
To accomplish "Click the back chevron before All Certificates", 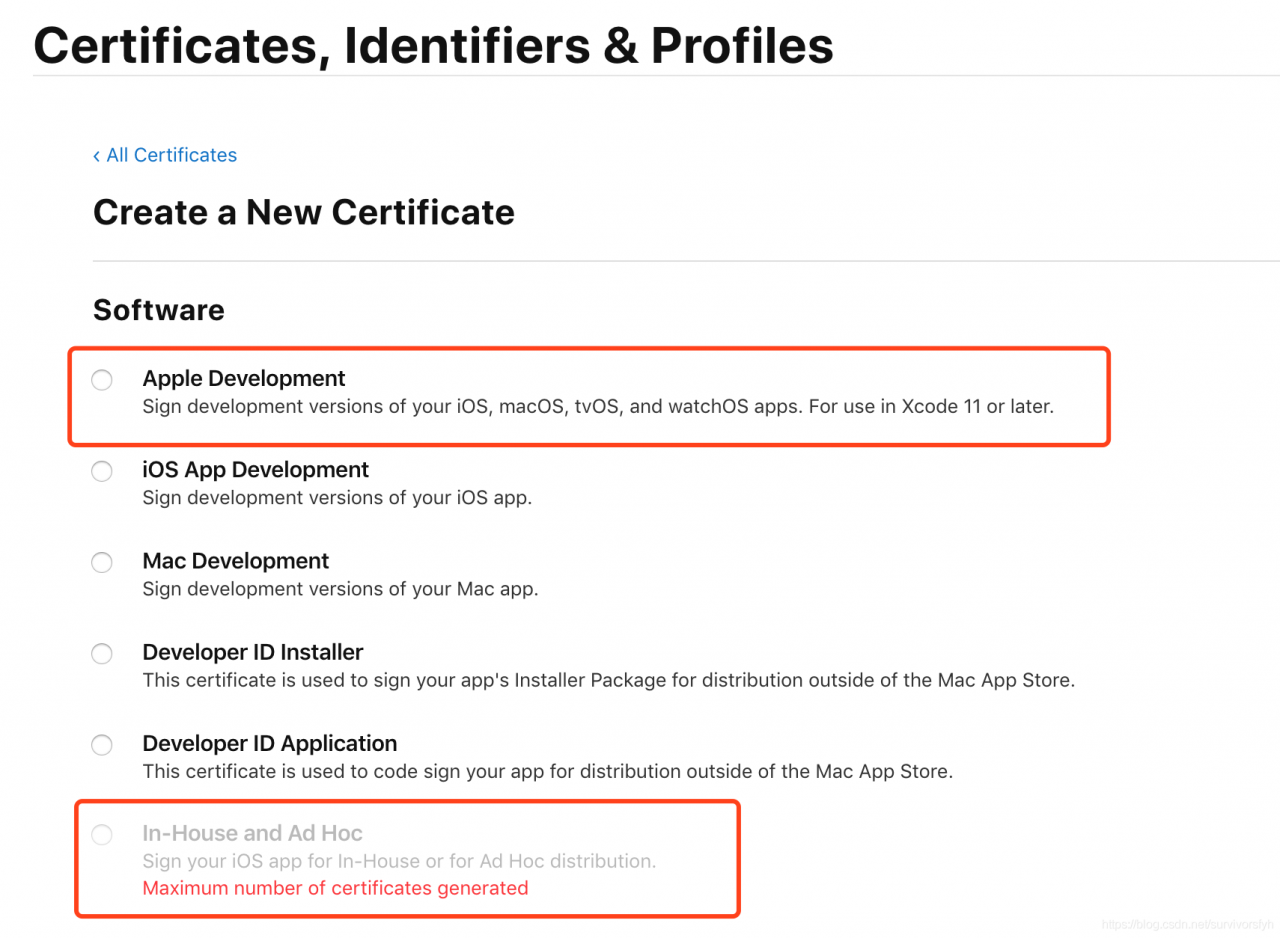I will (96, 156).
